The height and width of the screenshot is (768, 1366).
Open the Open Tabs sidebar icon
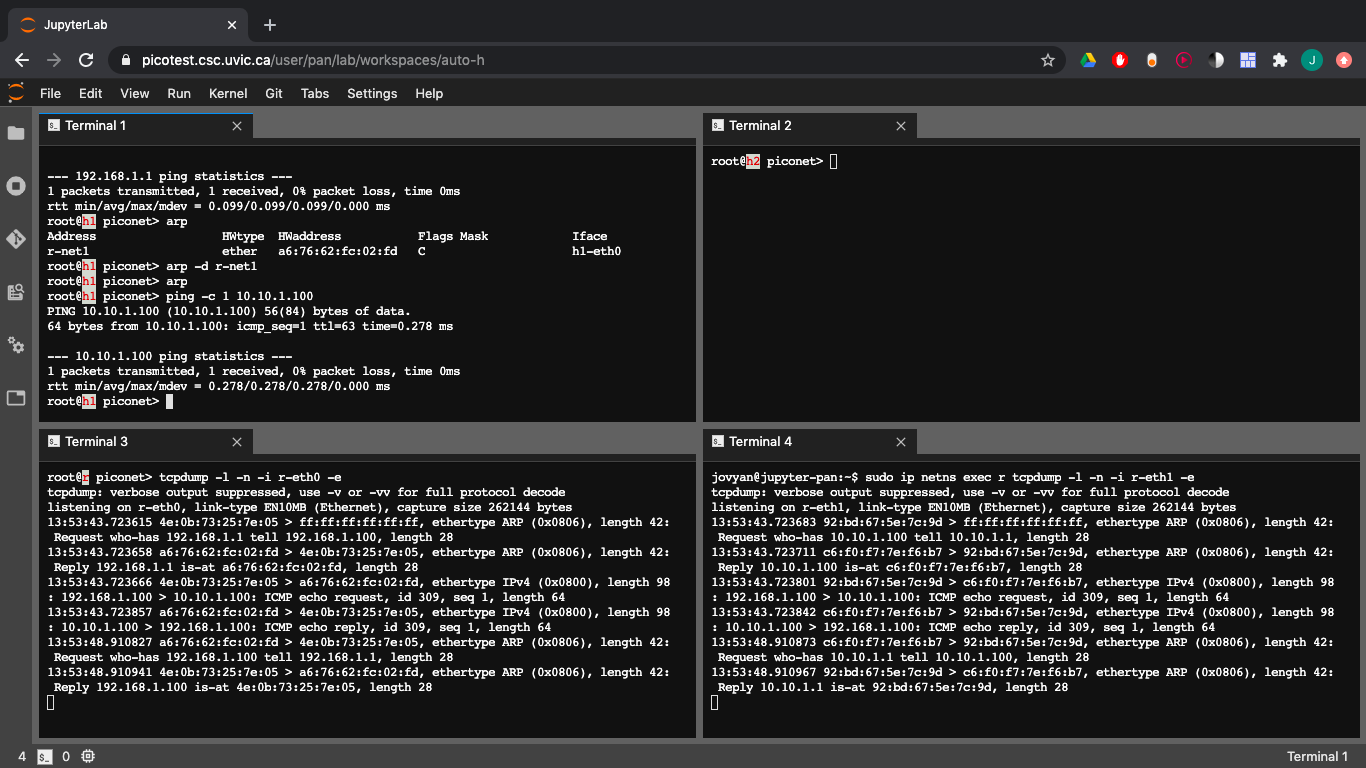tap(16, 398)
